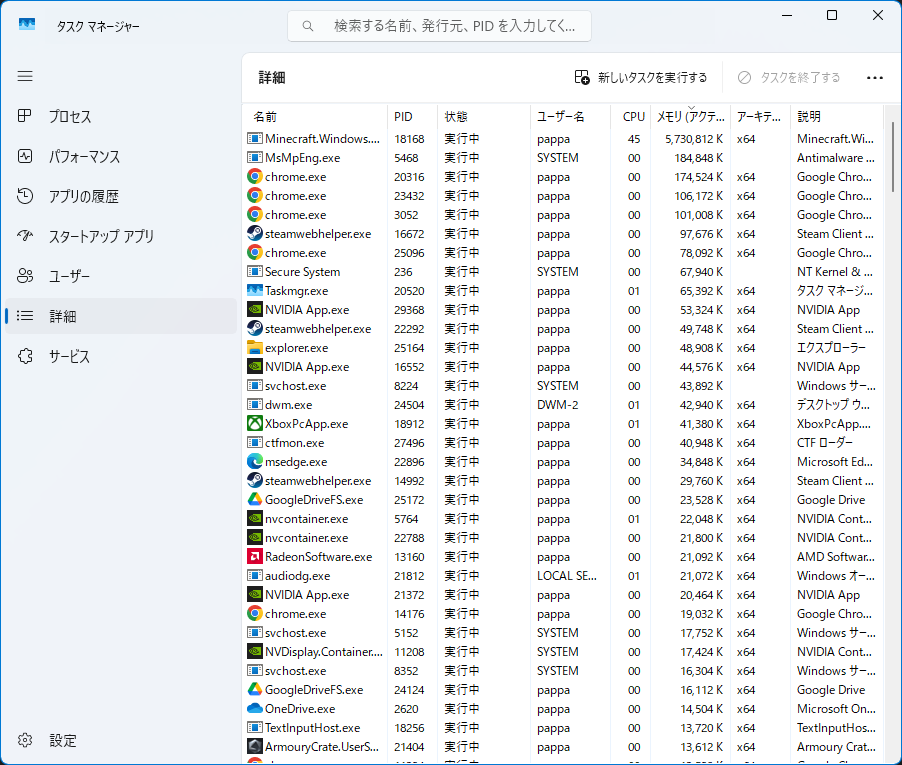The image size is (902, 765).
Task: Click NVIDIA App icon for PID 29368
Action: 255,309
